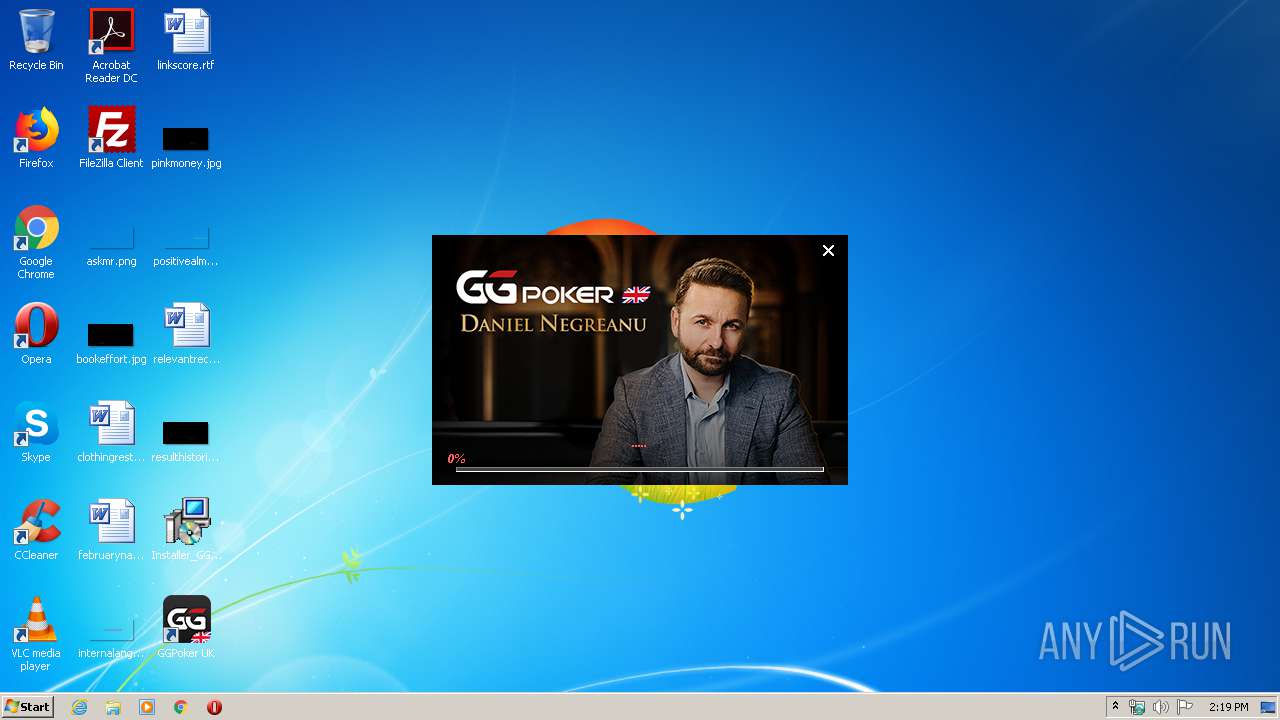Viewport: 1280px width, 720px height.
Task: Click the 2:19 PM taskbar clock
Action: [1228, 707]
